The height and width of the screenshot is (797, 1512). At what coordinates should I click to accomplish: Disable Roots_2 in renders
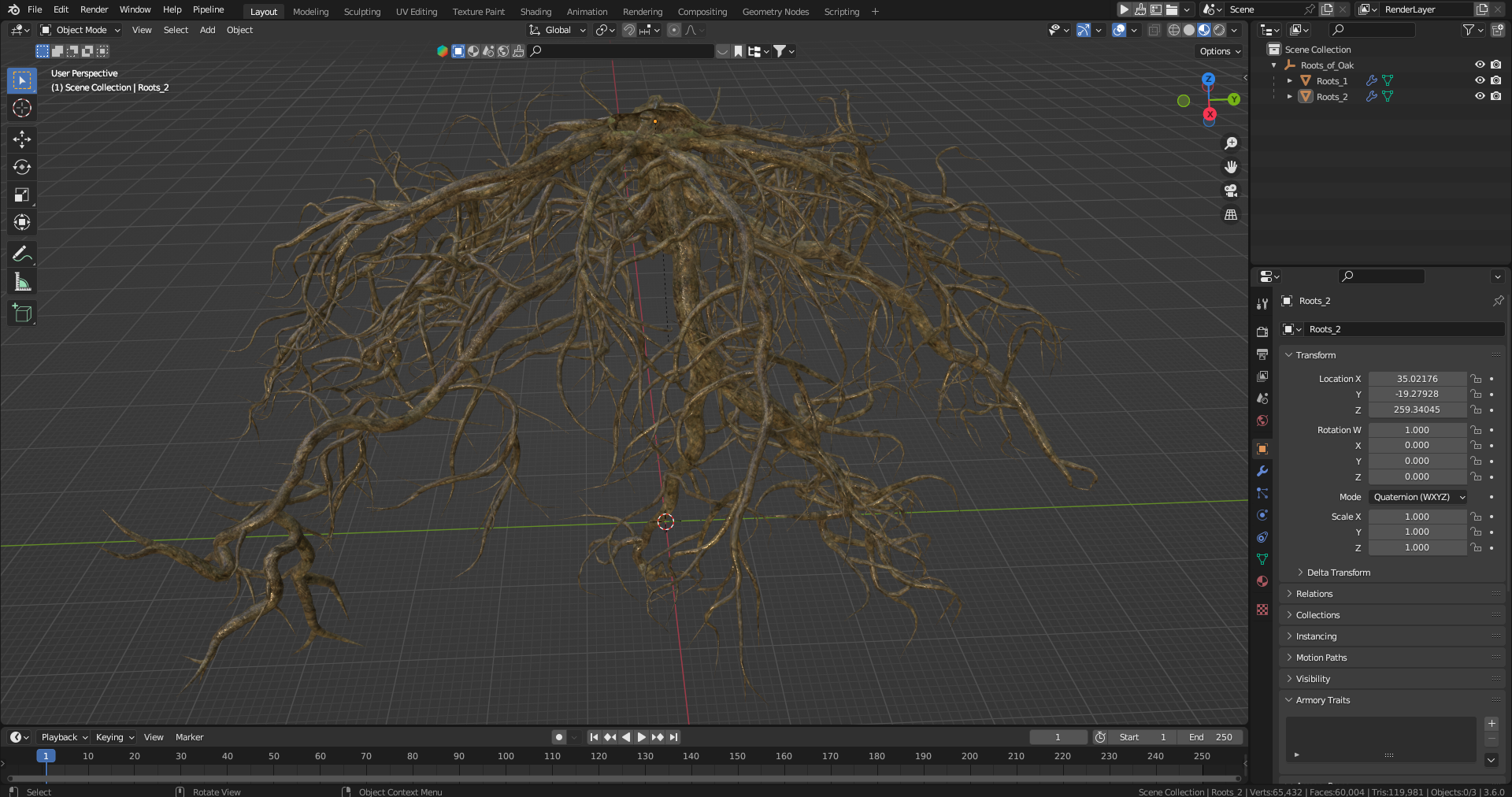tap(1496, 96)
